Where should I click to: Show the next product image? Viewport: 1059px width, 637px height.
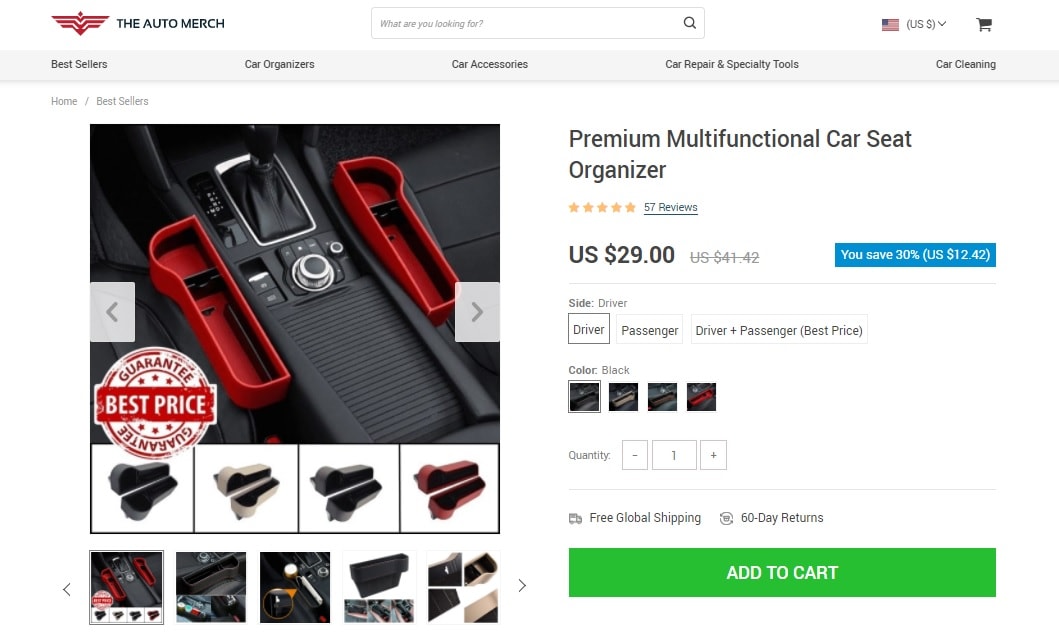477,312
